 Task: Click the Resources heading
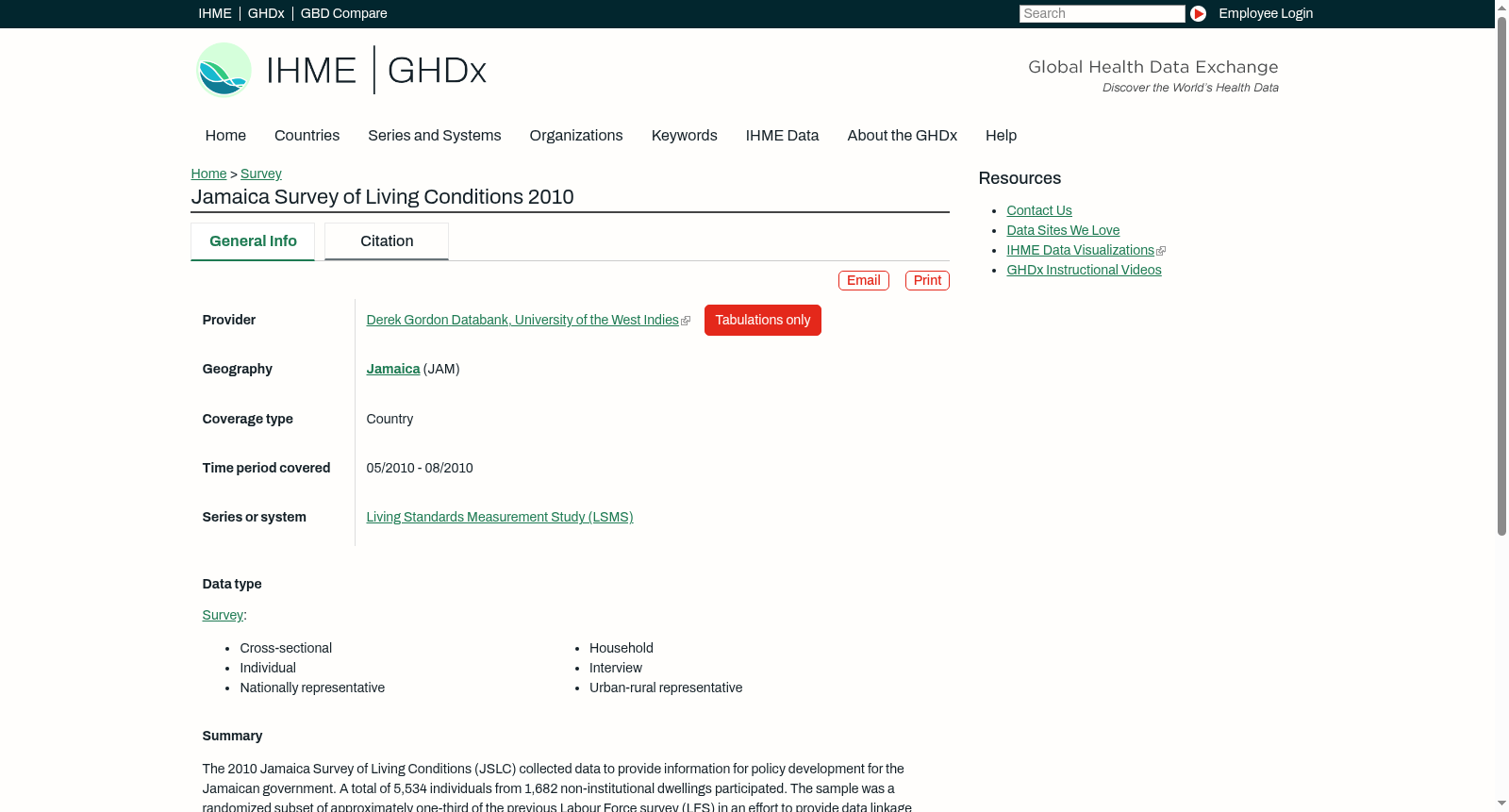pos(1020,178)
